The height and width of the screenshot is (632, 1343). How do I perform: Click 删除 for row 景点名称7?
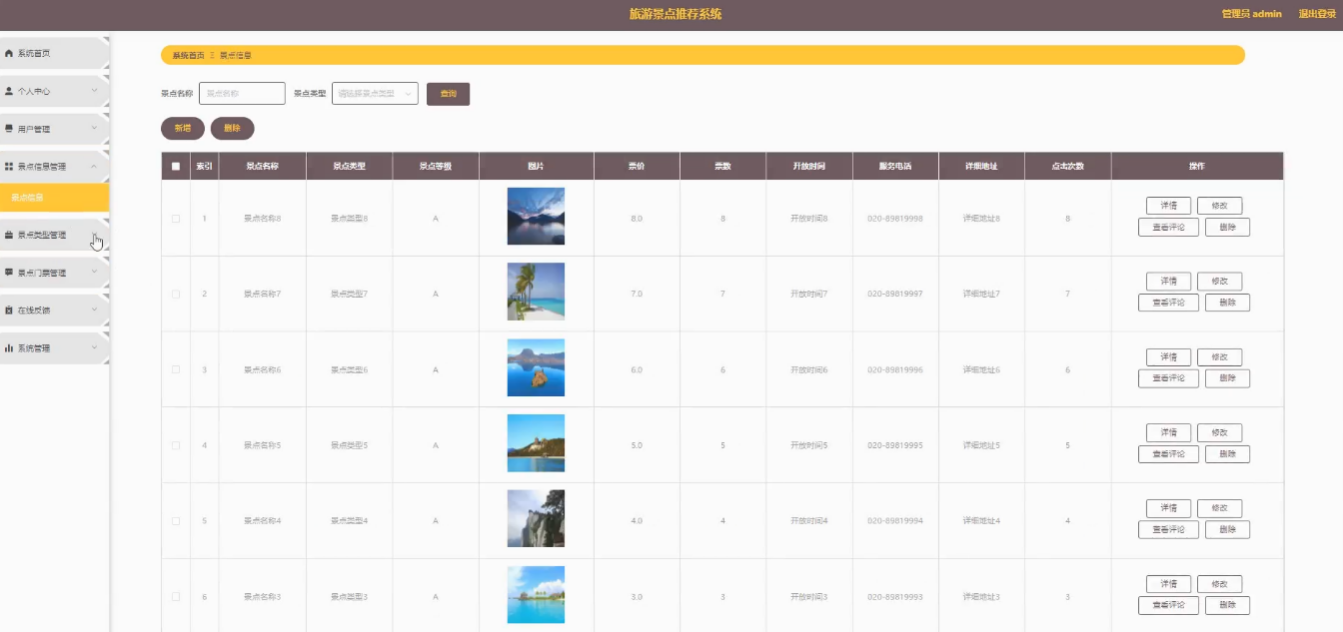[1227, 303]
